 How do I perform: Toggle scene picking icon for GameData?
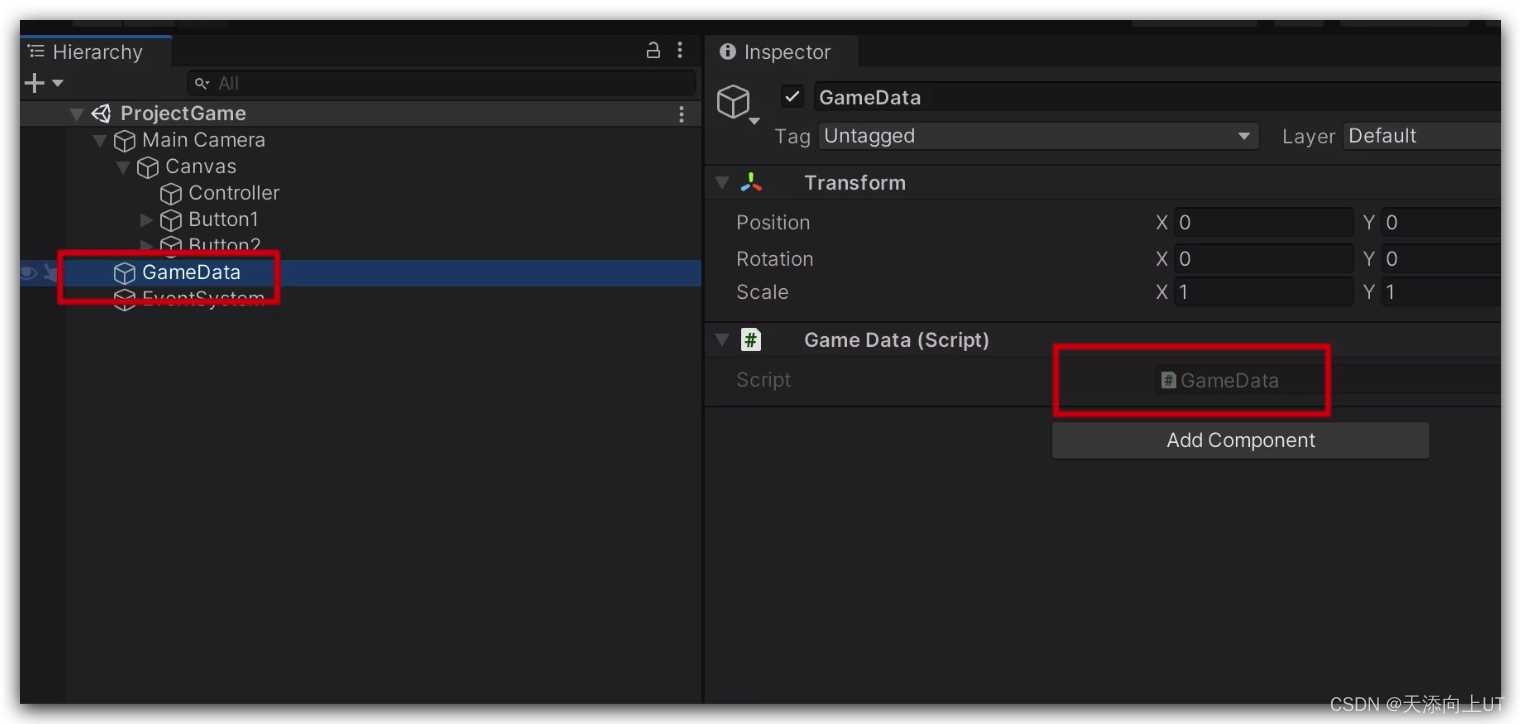50,272
